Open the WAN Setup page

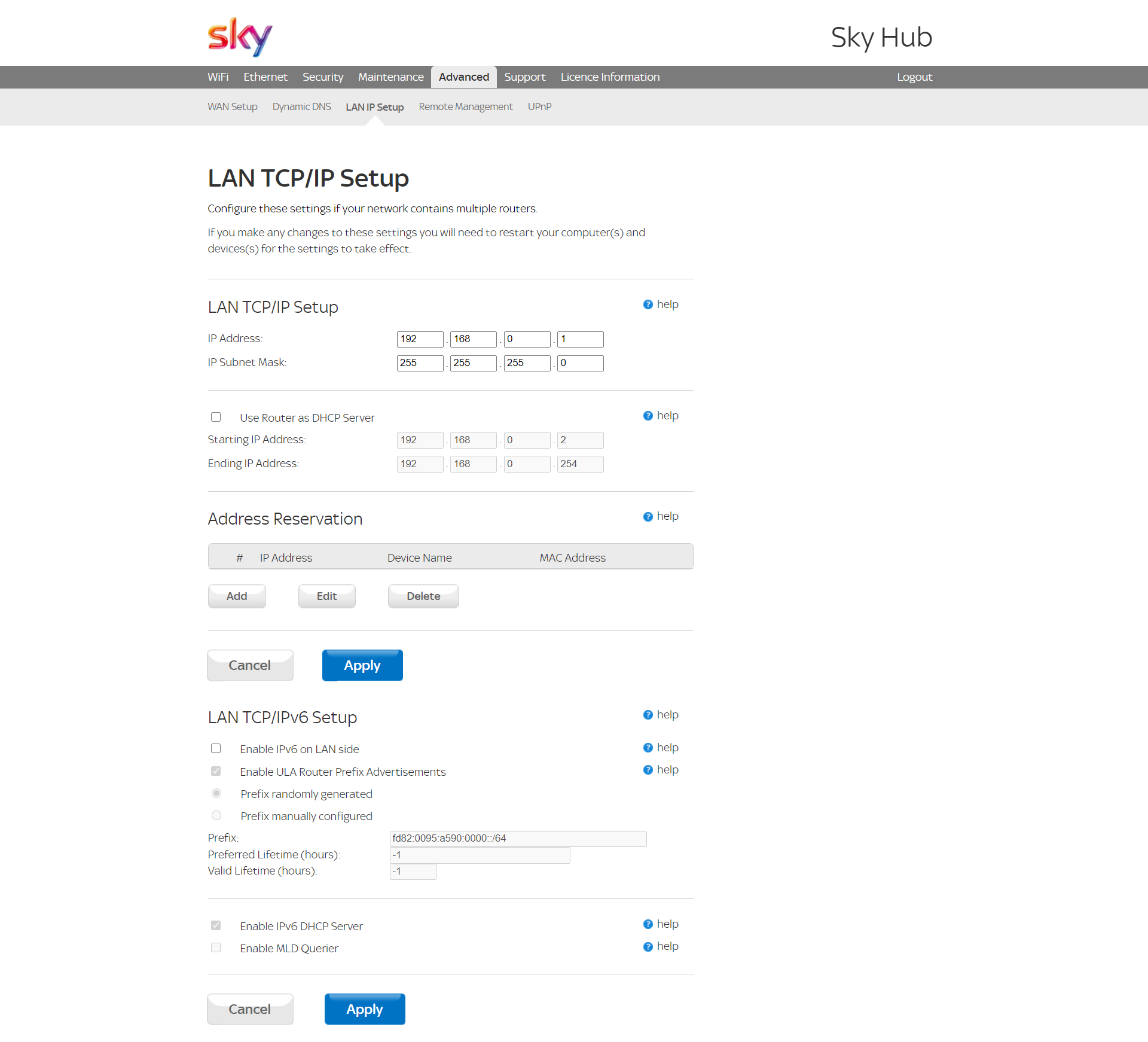(232, 106)
